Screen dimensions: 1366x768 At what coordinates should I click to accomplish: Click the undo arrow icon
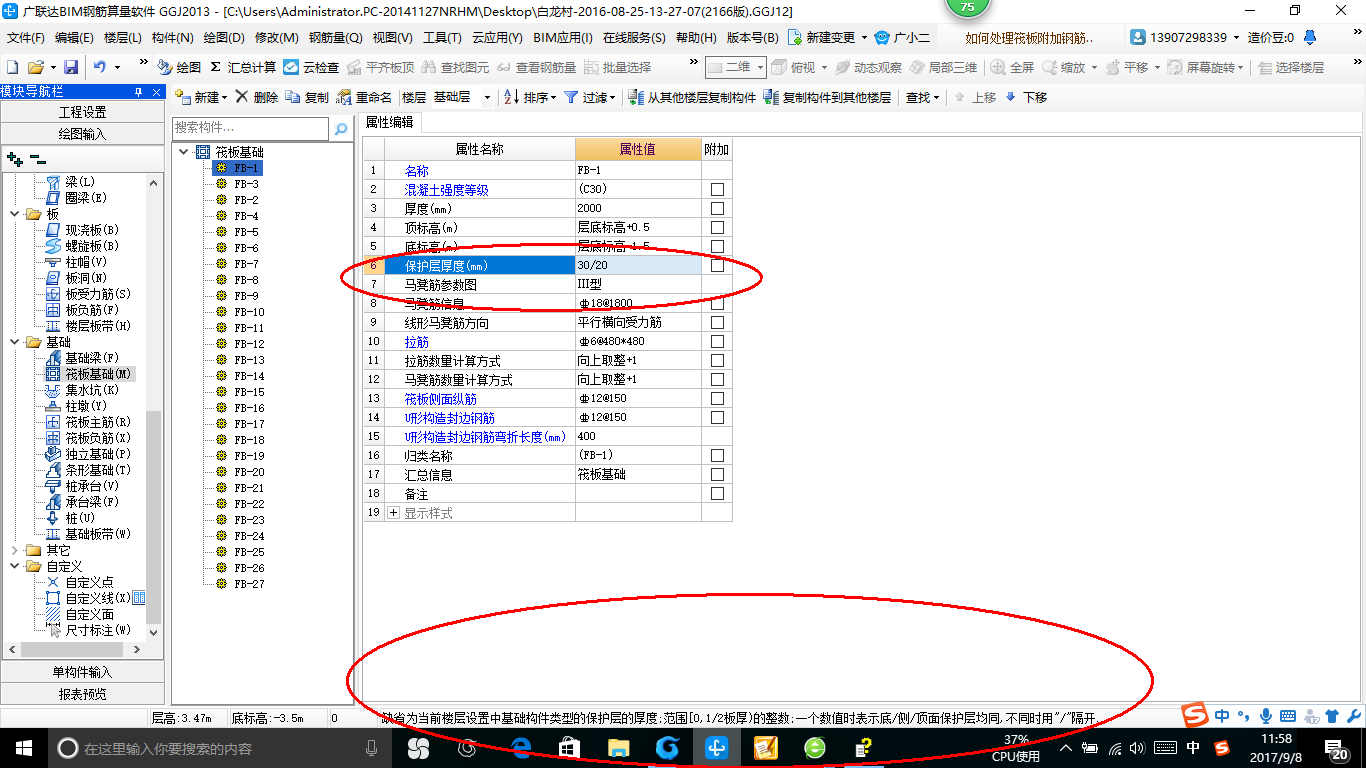pos(99,67)
